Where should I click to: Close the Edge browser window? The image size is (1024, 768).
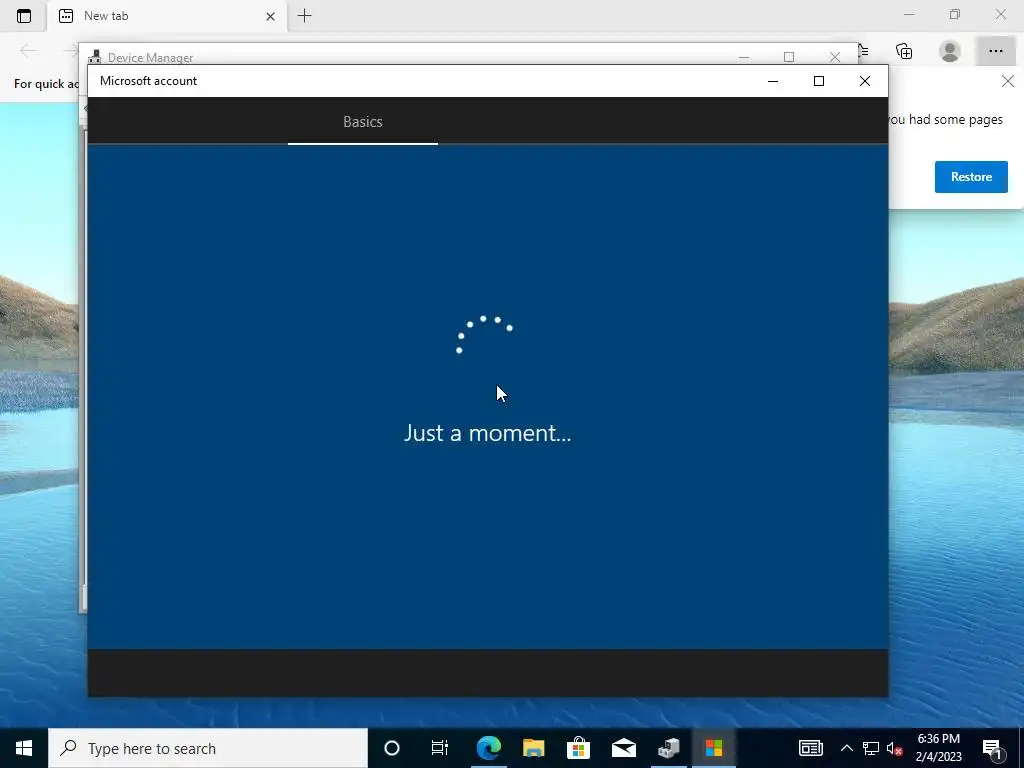click(x=1000, y=14)
